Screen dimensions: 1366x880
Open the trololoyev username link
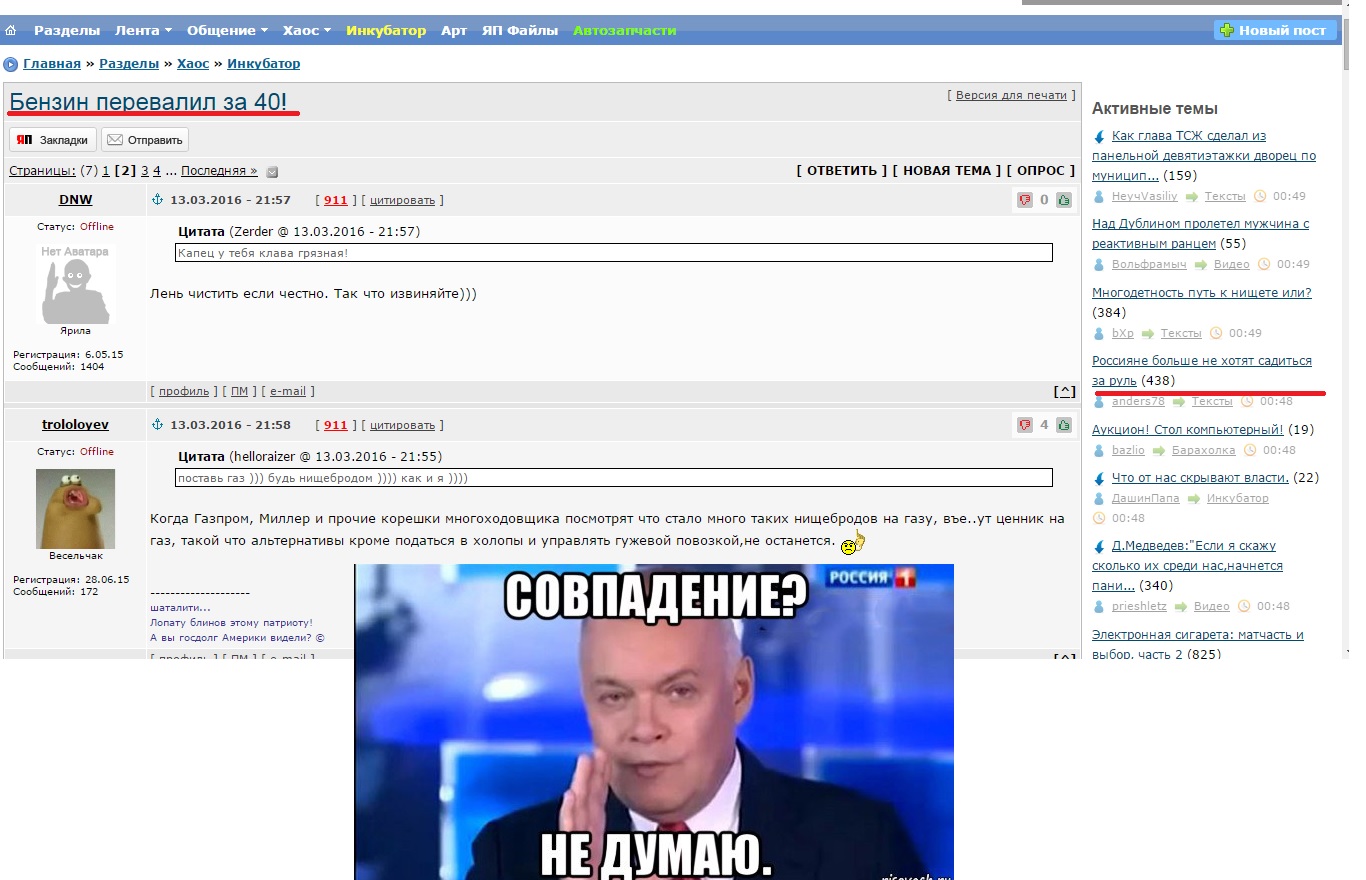point(75,425)
